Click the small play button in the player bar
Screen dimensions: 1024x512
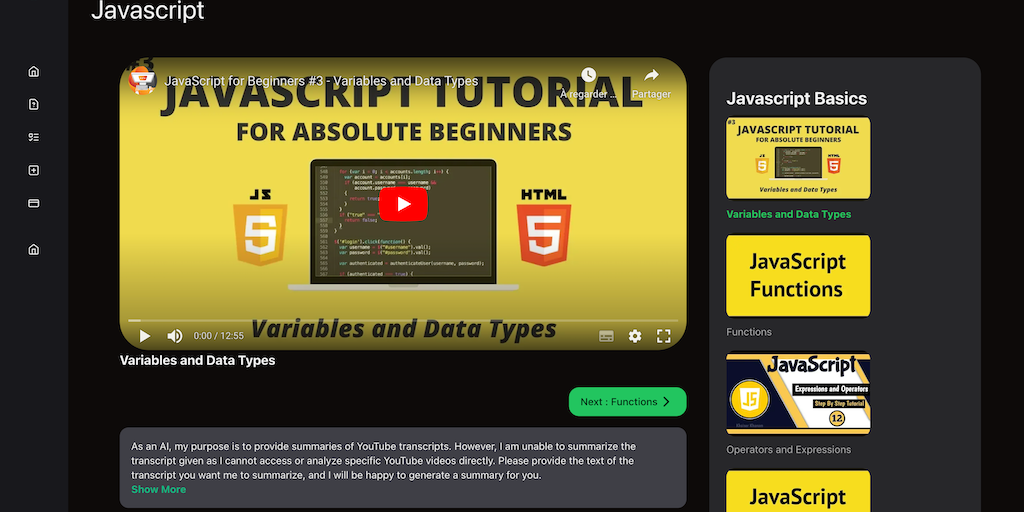[x=144, y=336]
